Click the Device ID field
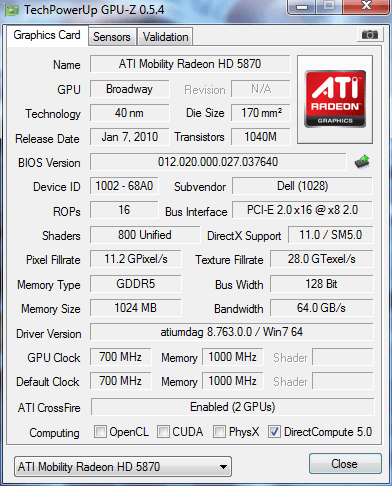This screenshot has height=486, width=392. tap(124, 186)
